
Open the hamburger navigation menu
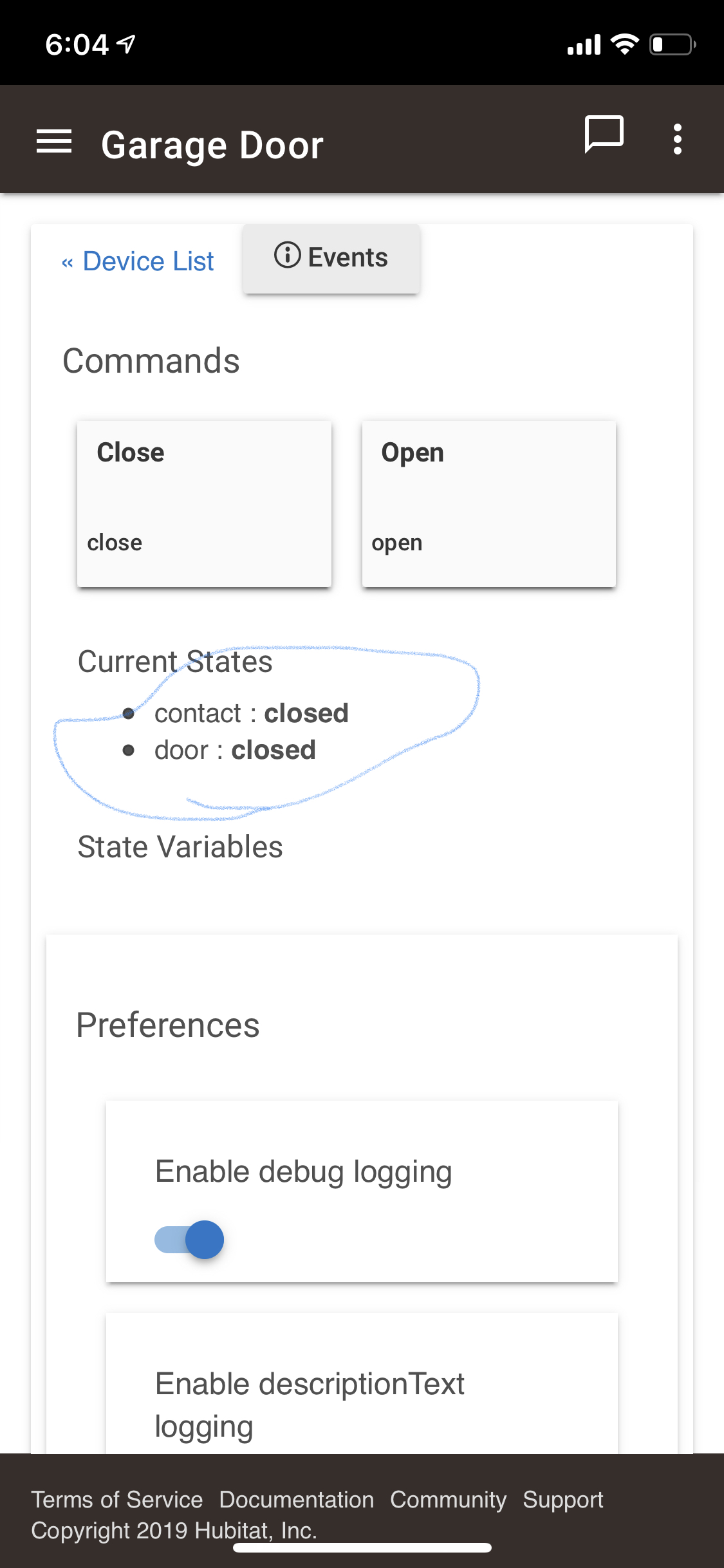[54, 142]
